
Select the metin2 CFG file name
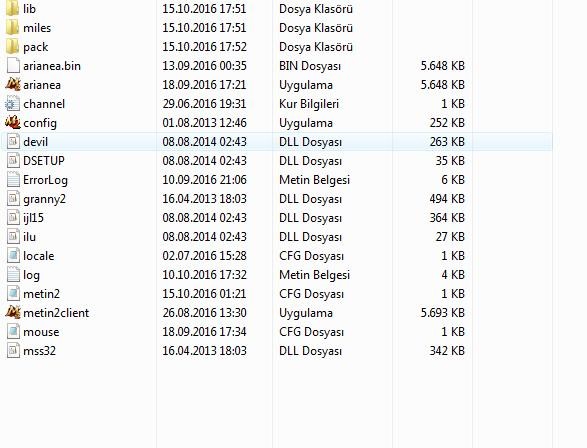(41, 294)
